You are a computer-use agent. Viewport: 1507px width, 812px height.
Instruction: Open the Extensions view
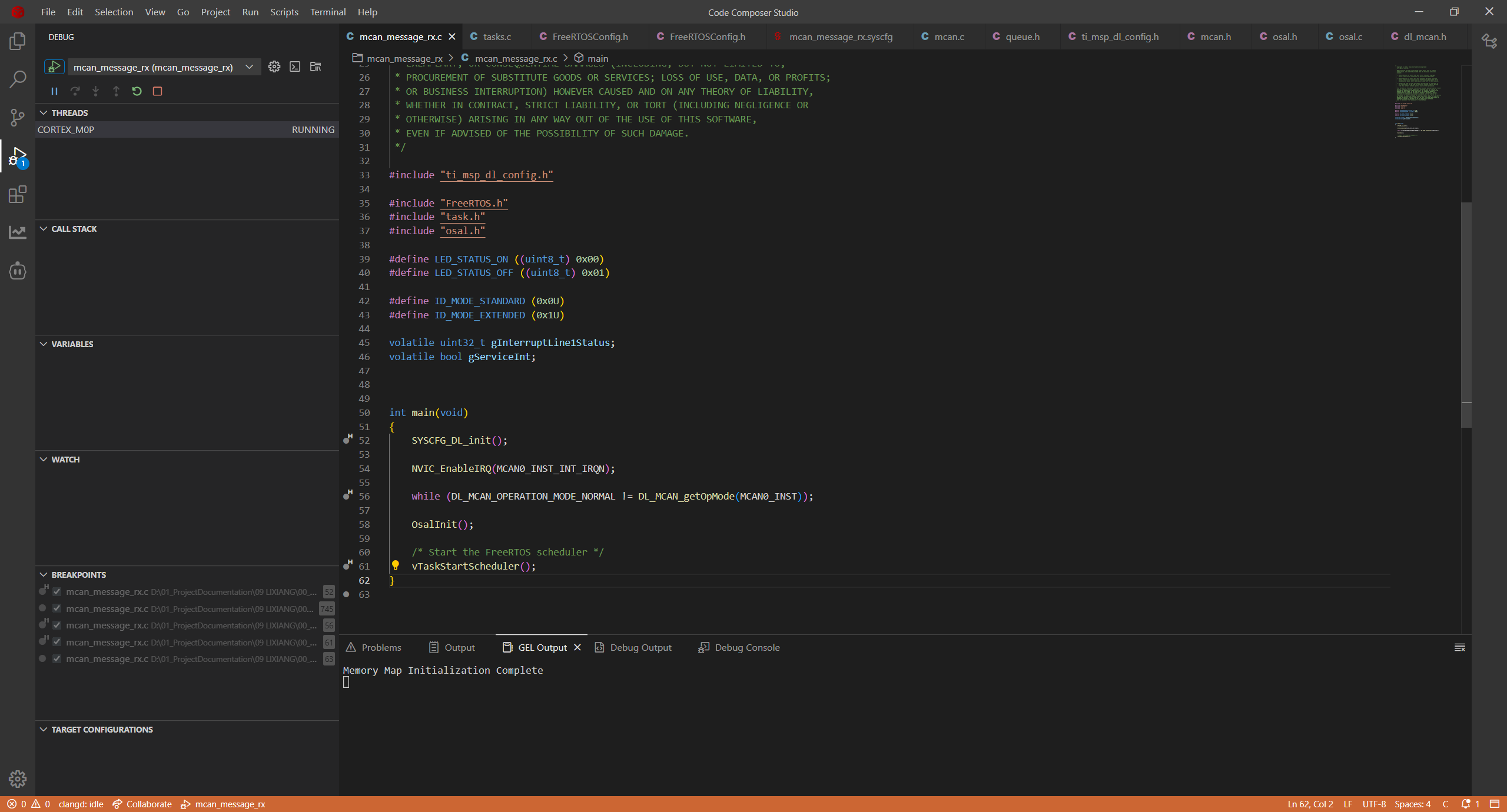[18, 194]
